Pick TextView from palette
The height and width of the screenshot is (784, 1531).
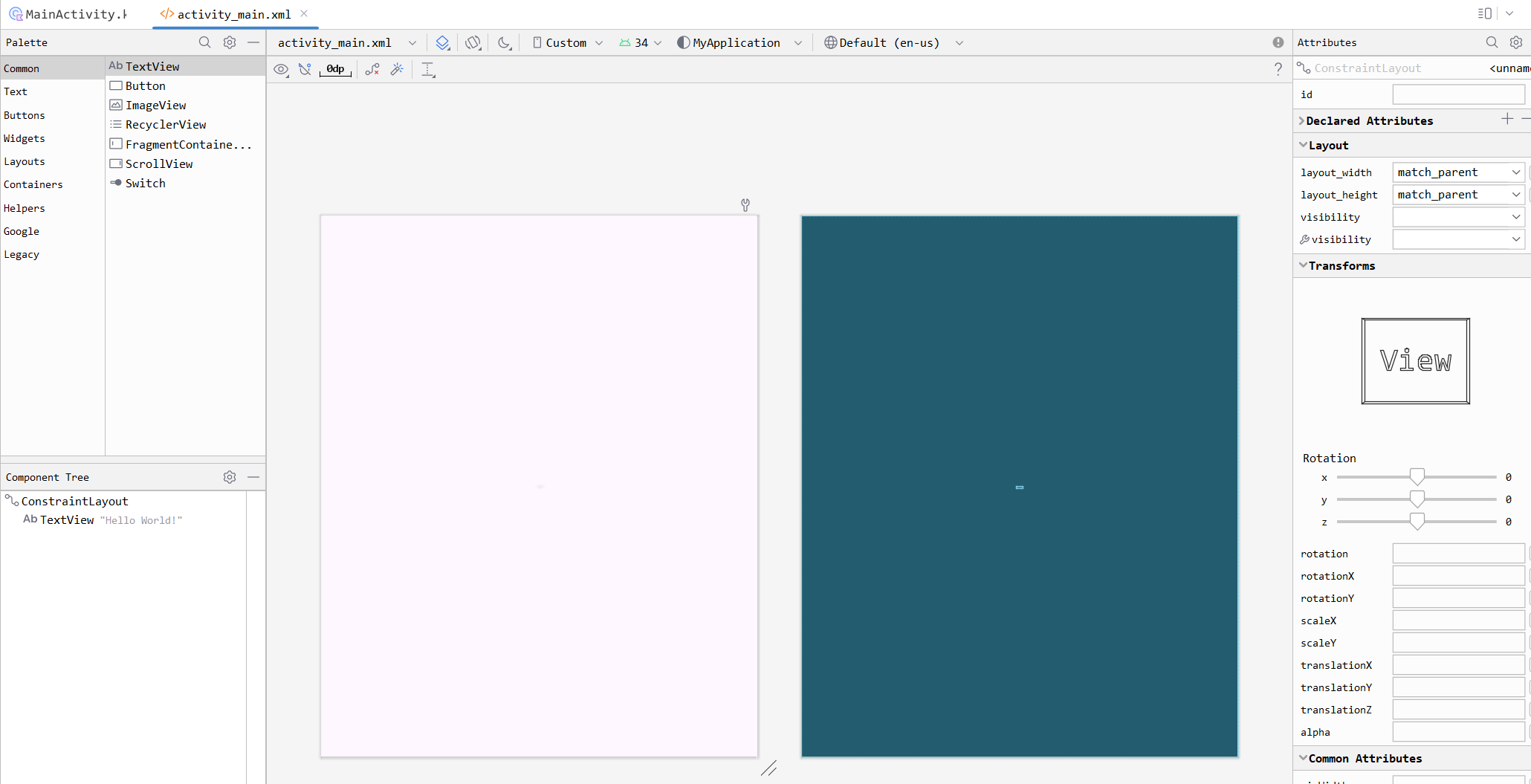185,66
